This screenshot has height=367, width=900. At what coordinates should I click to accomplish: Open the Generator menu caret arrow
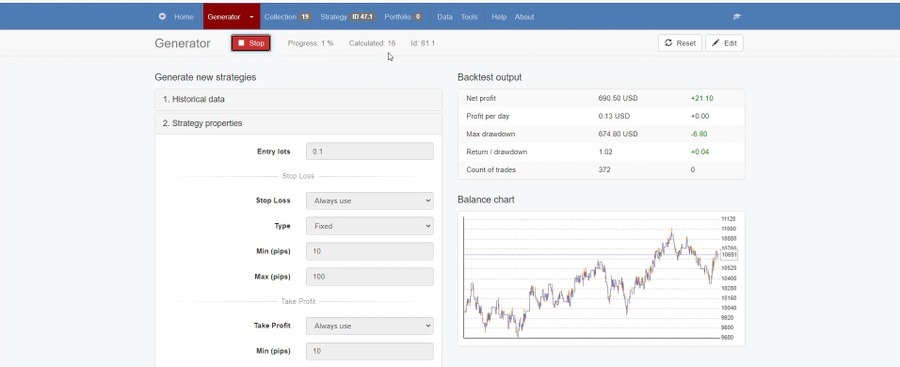click(251, 17)
